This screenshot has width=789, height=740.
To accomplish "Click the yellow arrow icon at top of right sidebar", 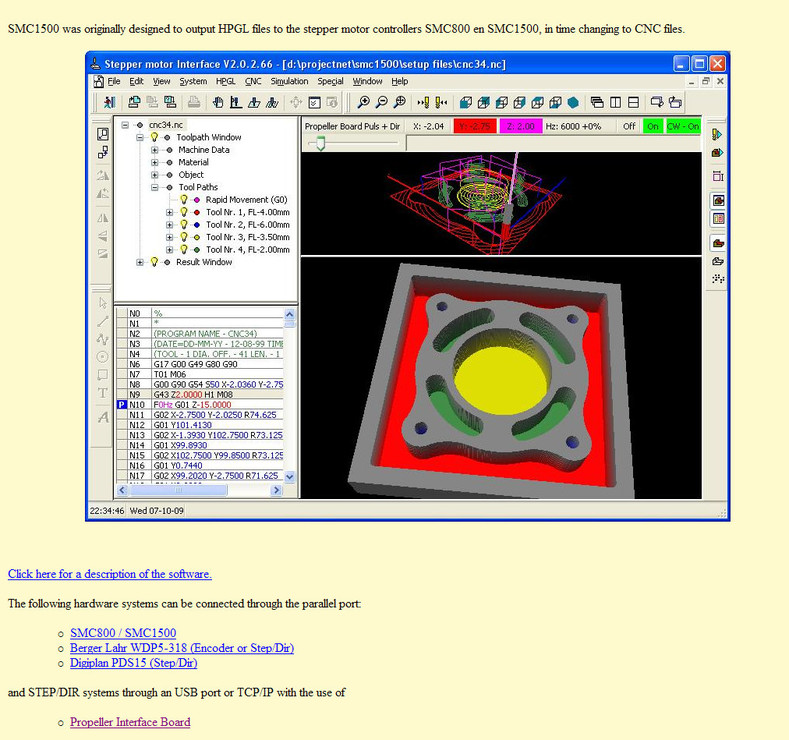I will [718, 134].
